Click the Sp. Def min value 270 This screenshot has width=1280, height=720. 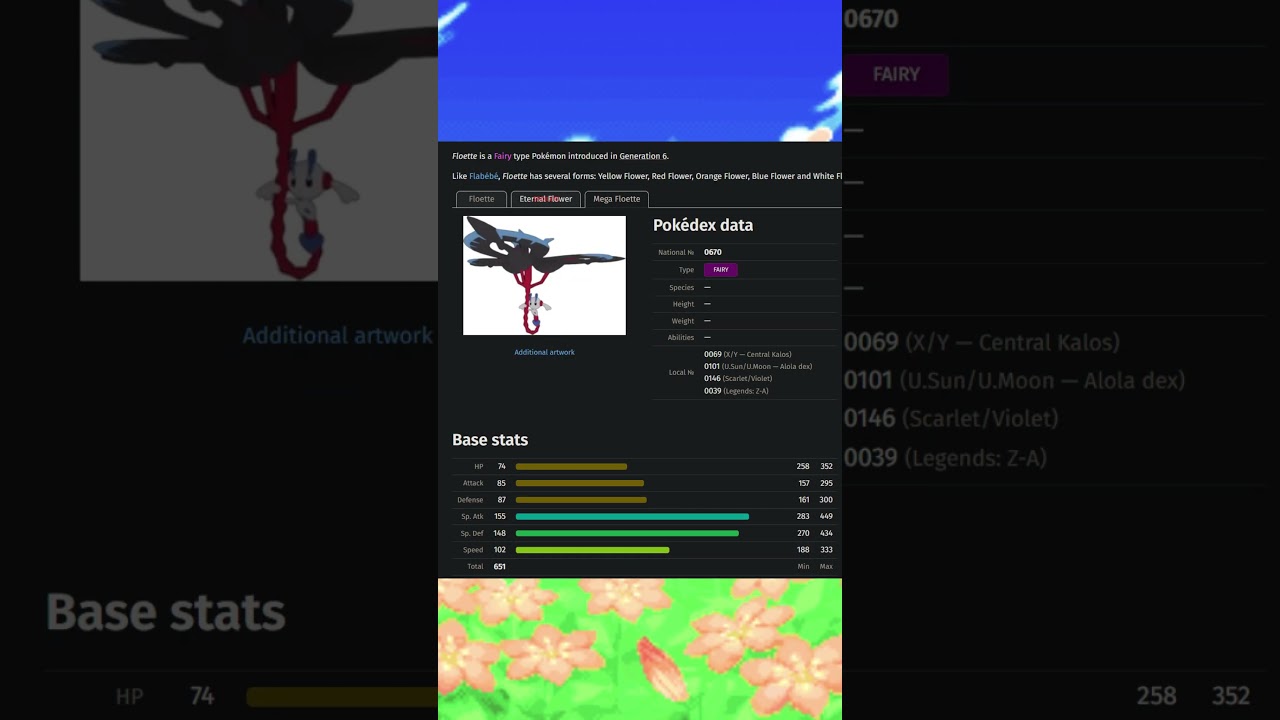[803, 534]
